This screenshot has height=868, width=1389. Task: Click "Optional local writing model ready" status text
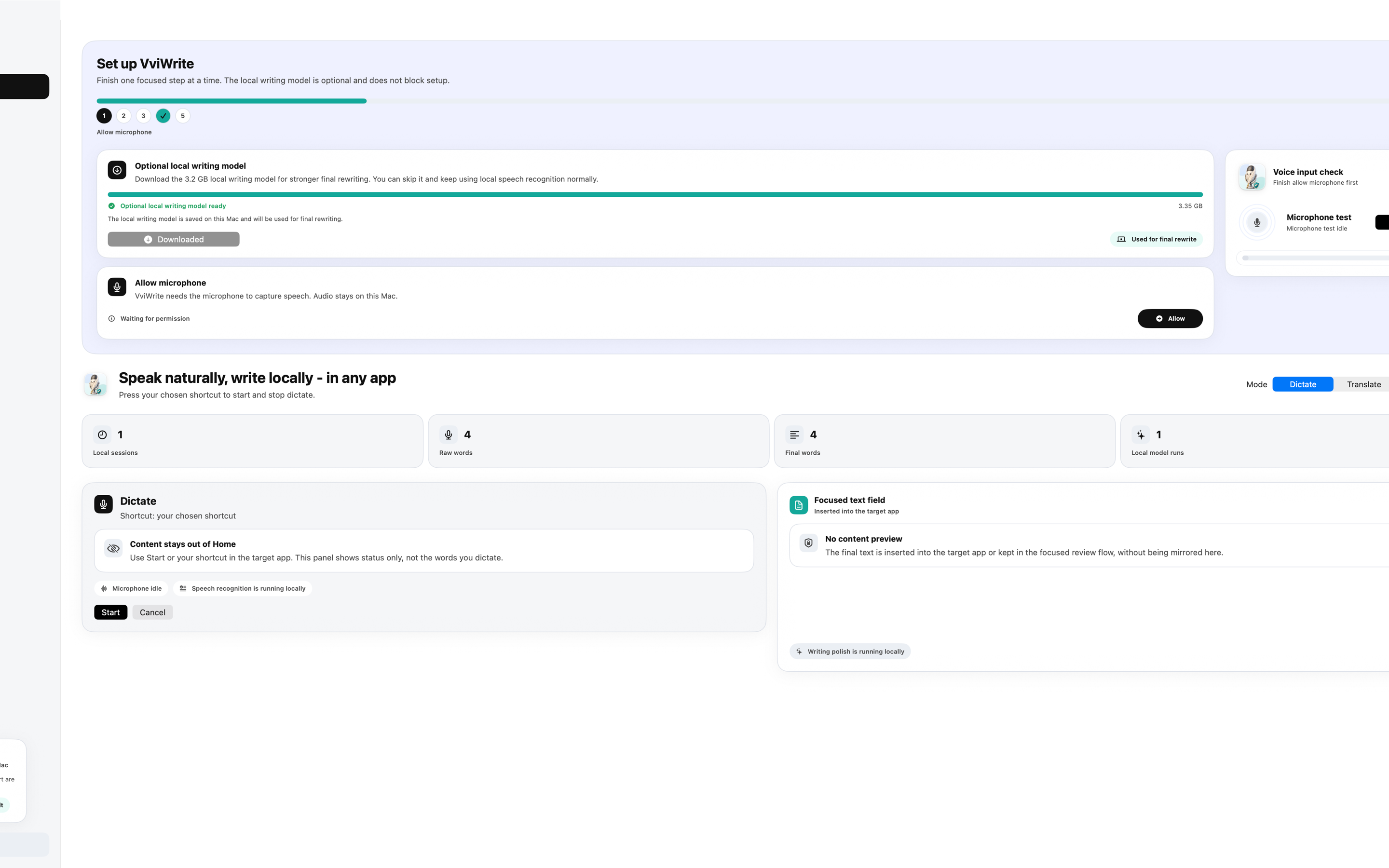(x=173, y=206)
